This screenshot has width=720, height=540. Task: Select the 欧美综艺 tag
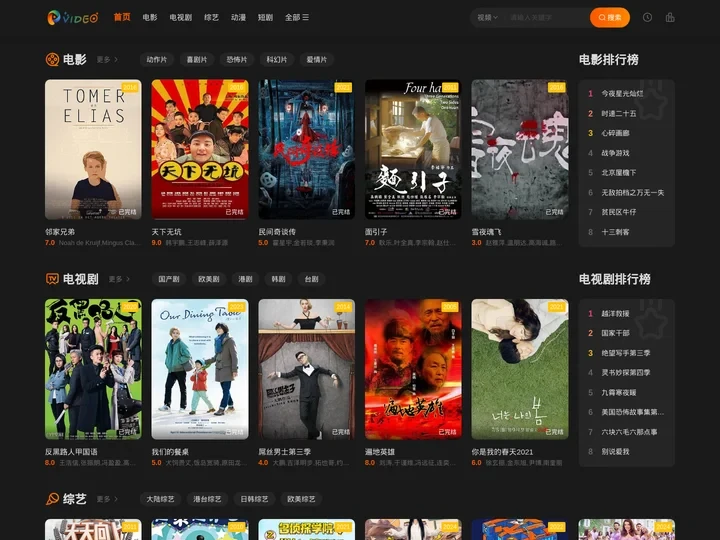click(301, 499)
